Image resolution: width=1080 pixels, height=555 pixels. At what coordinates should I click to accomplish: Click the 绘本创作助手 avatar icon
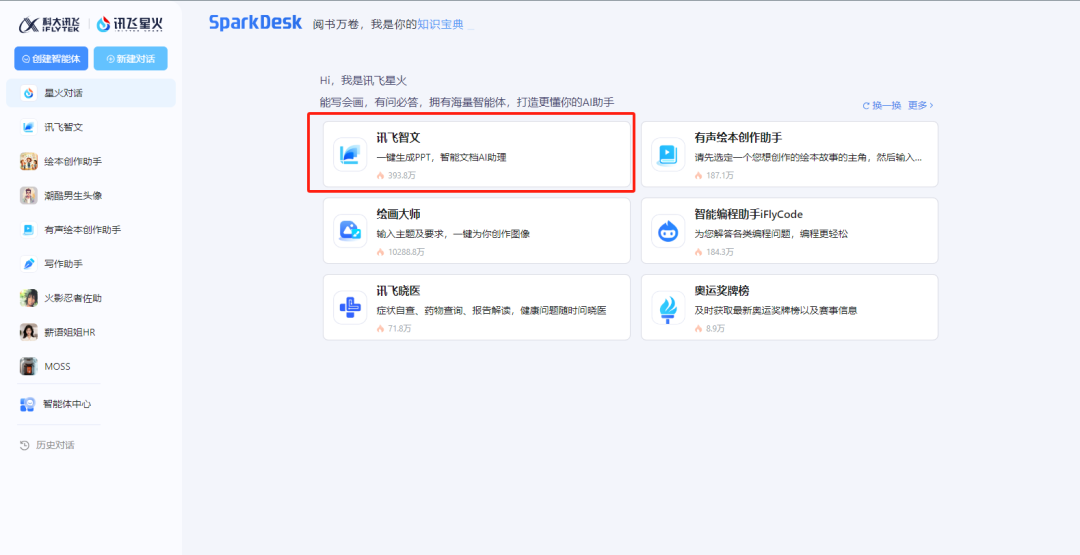pos(28,161)
